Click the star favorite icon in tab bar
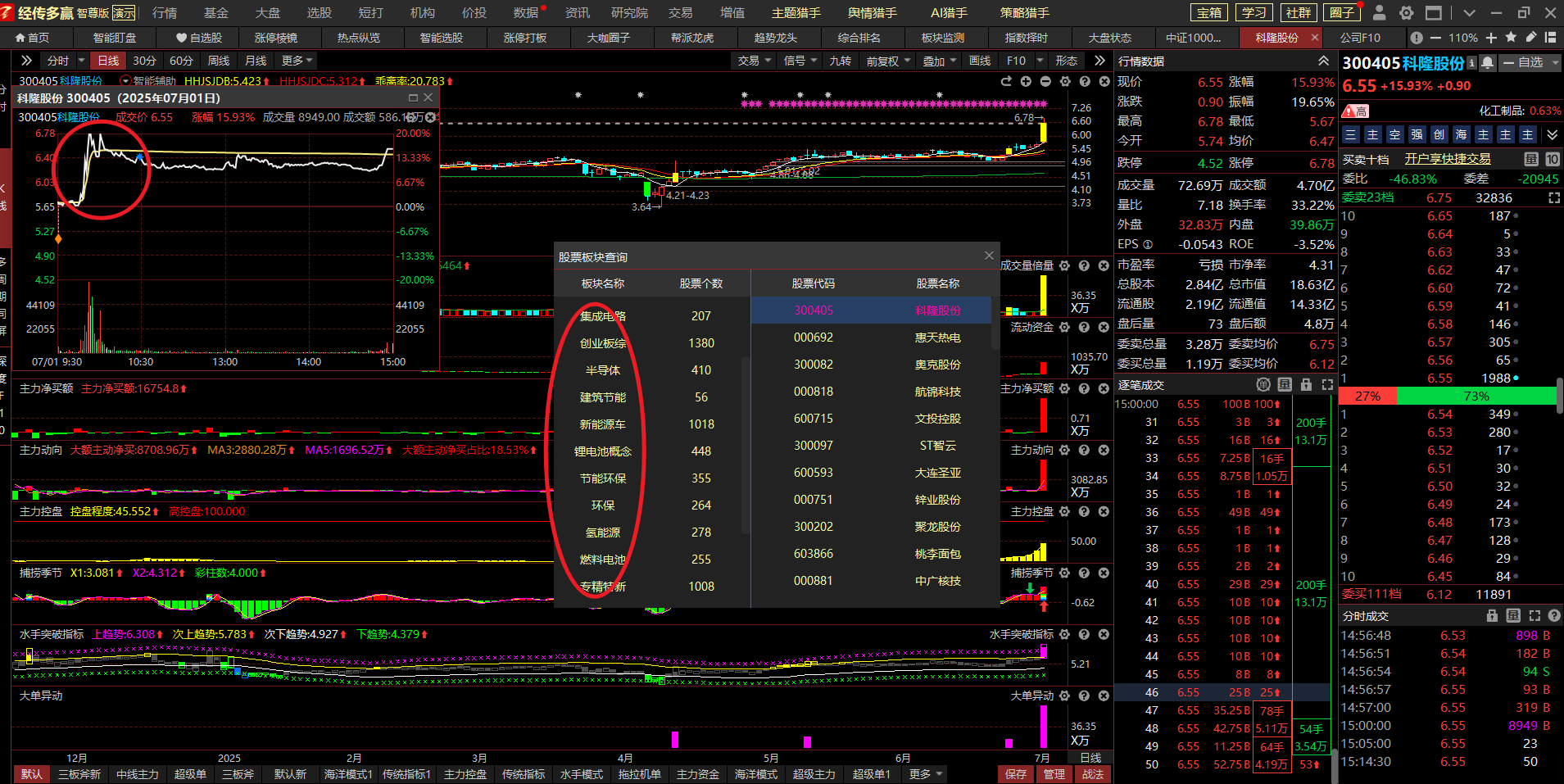 (1511, 38)
